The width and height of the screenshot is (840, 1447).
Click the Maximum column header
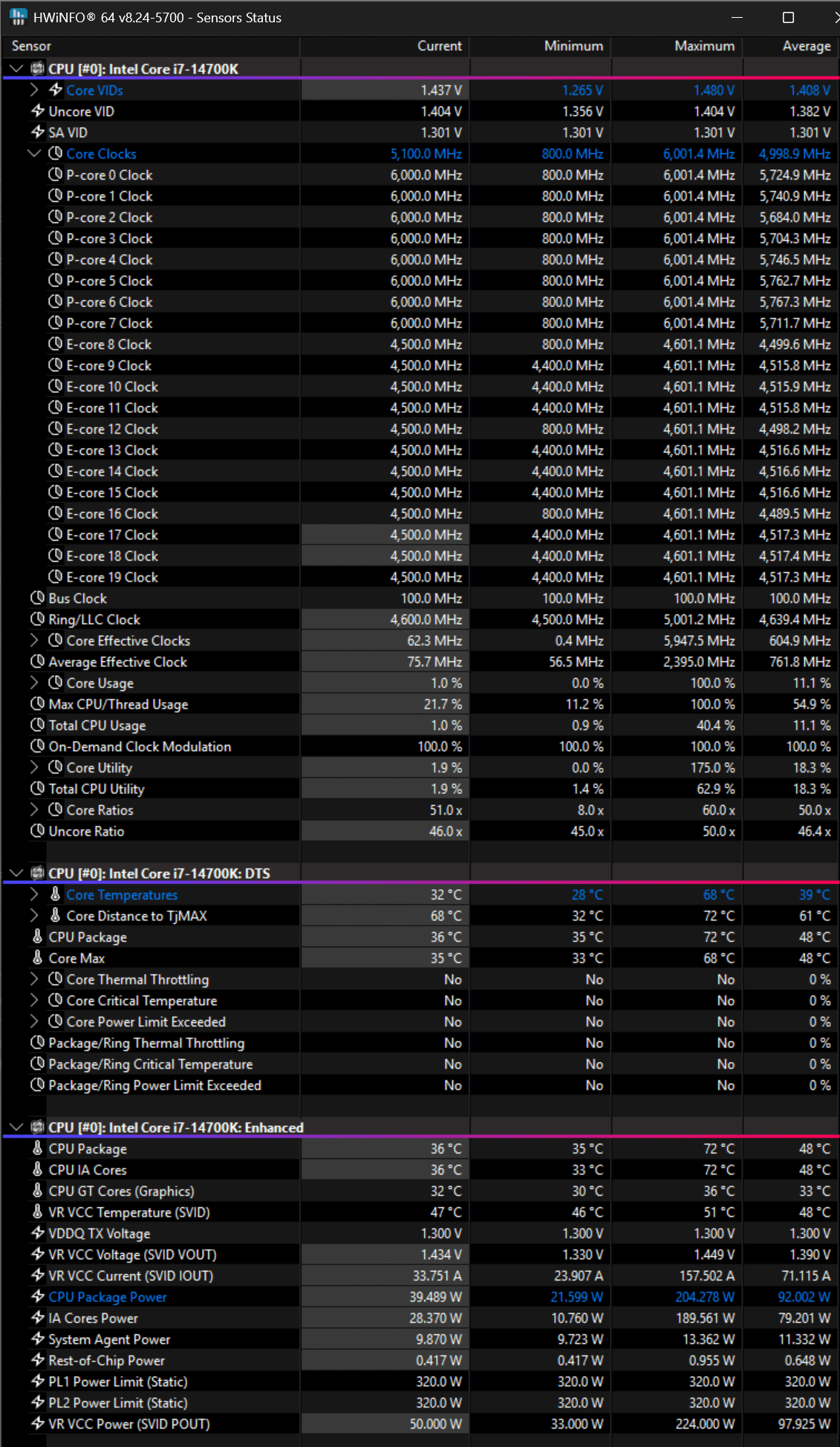point(677,46)
